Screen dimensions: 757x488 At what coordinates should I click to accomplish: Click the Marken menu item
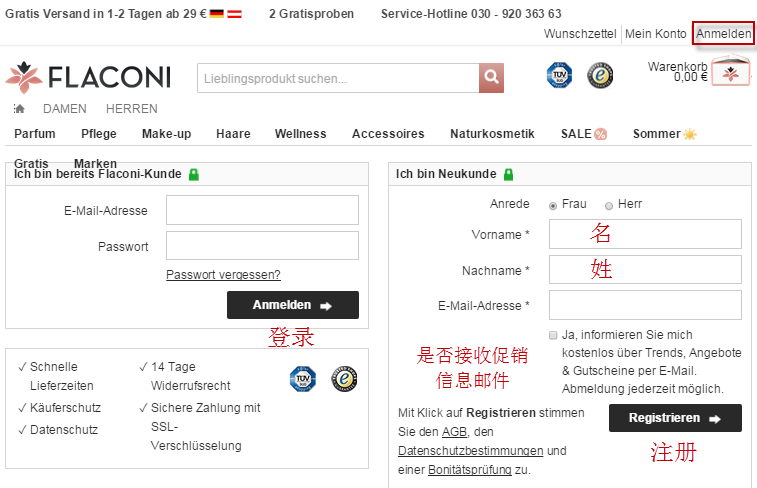click(x=95, y=163)
